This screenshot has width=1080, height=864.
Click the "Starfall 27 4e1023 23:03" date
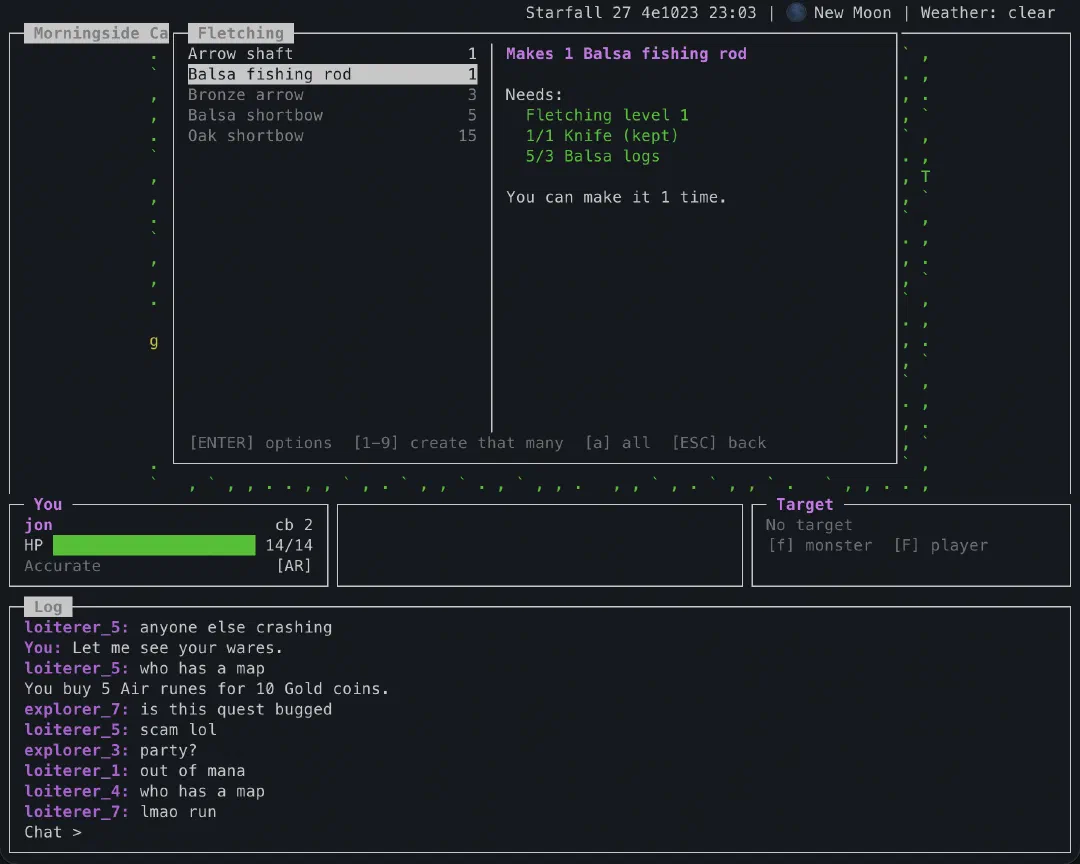tap(641, 13)
